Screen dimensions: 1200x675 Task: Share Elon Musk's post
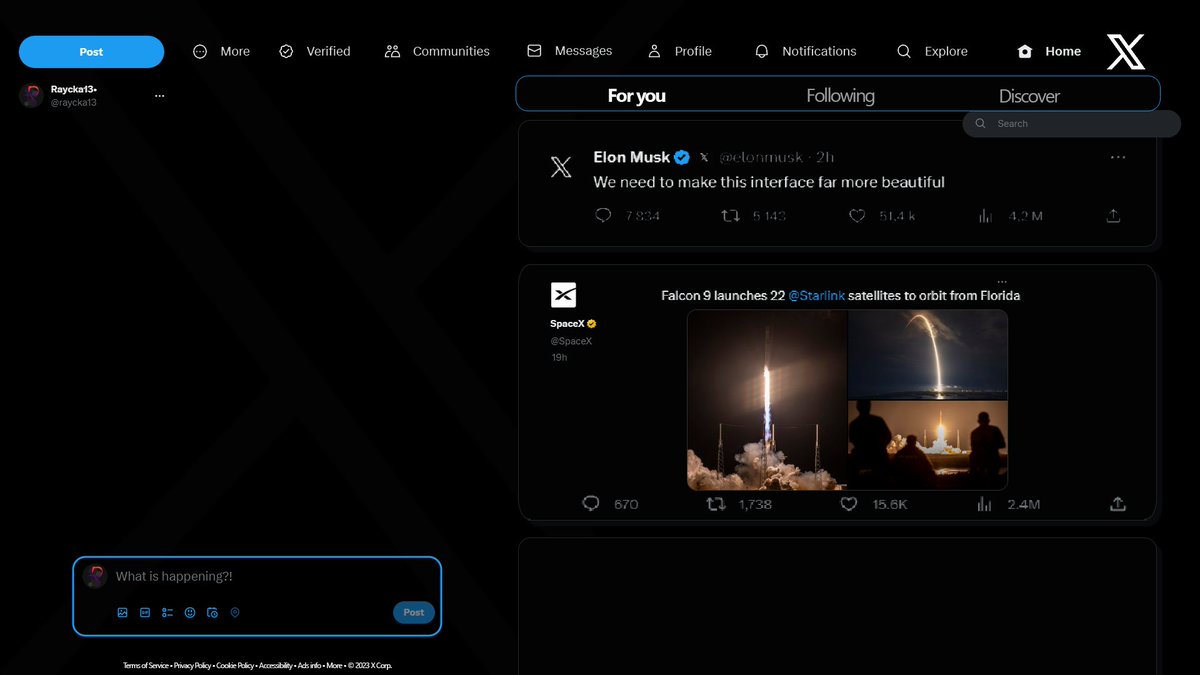coord(1113,215)
